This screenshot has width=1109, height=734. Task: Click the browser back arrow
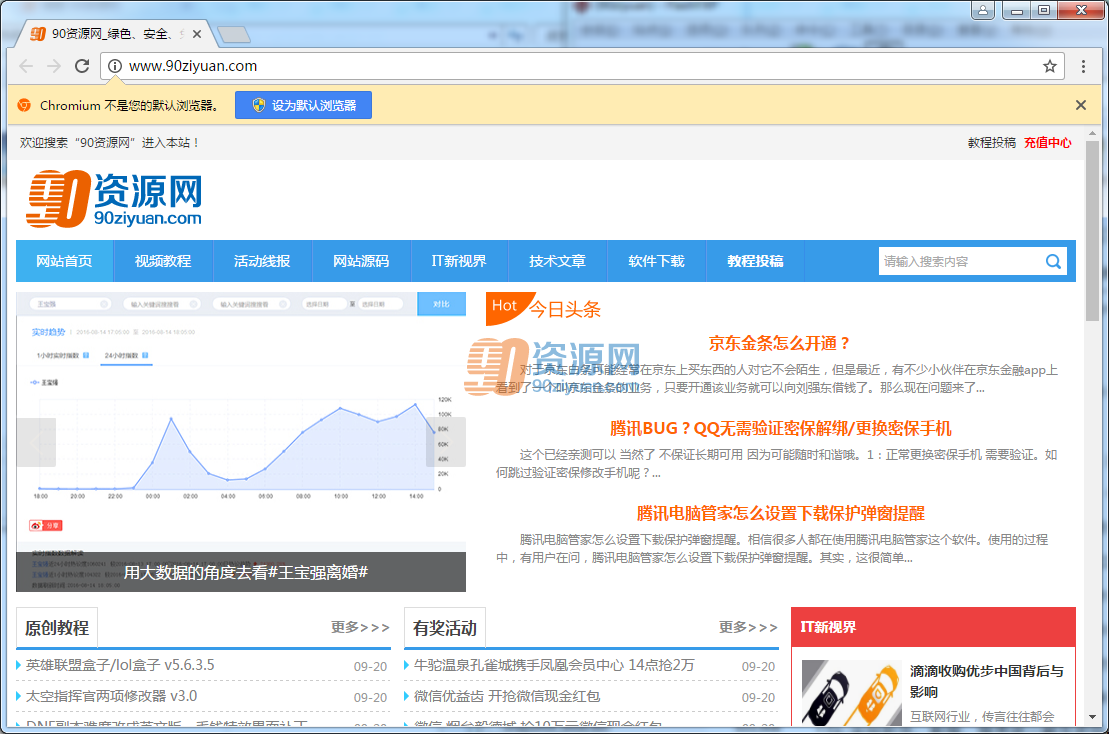click(x=26, y=66)
